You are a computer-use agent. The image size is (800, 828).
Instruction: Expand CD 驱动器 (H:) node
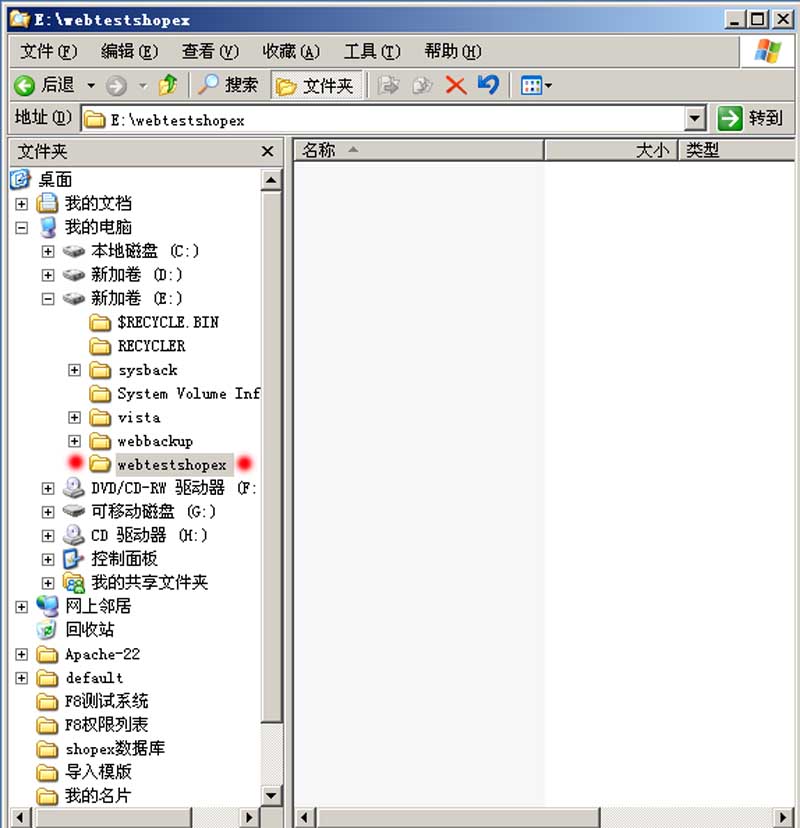pyautogui.click(x=48, y=536)
